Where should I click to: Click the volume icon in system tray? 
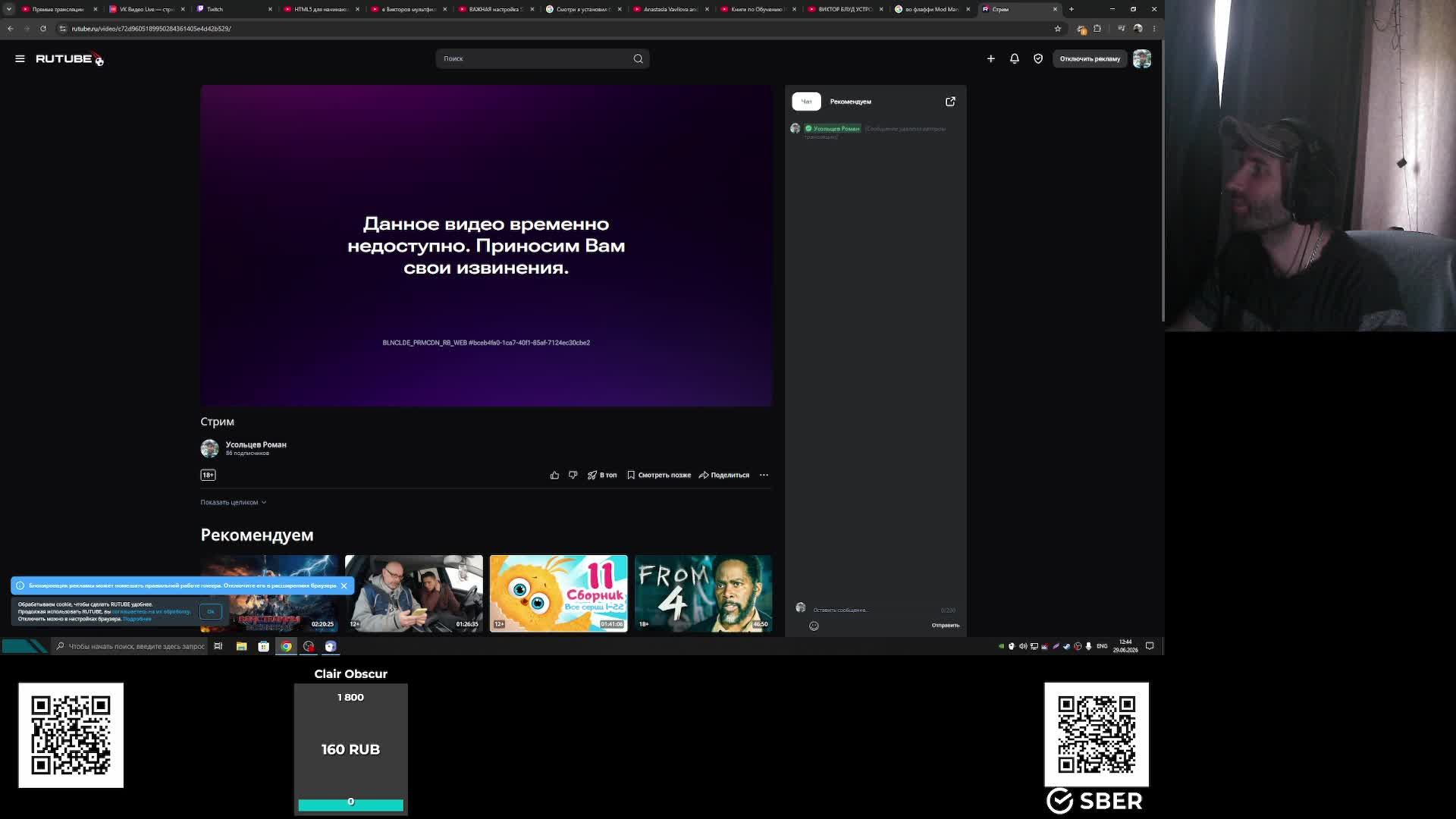click(x=1022, y=646)
